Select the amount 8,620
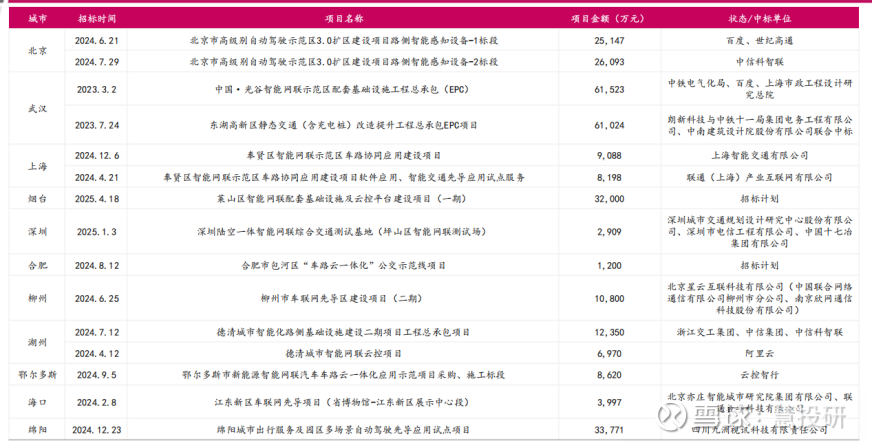 (x=609, y=374)
